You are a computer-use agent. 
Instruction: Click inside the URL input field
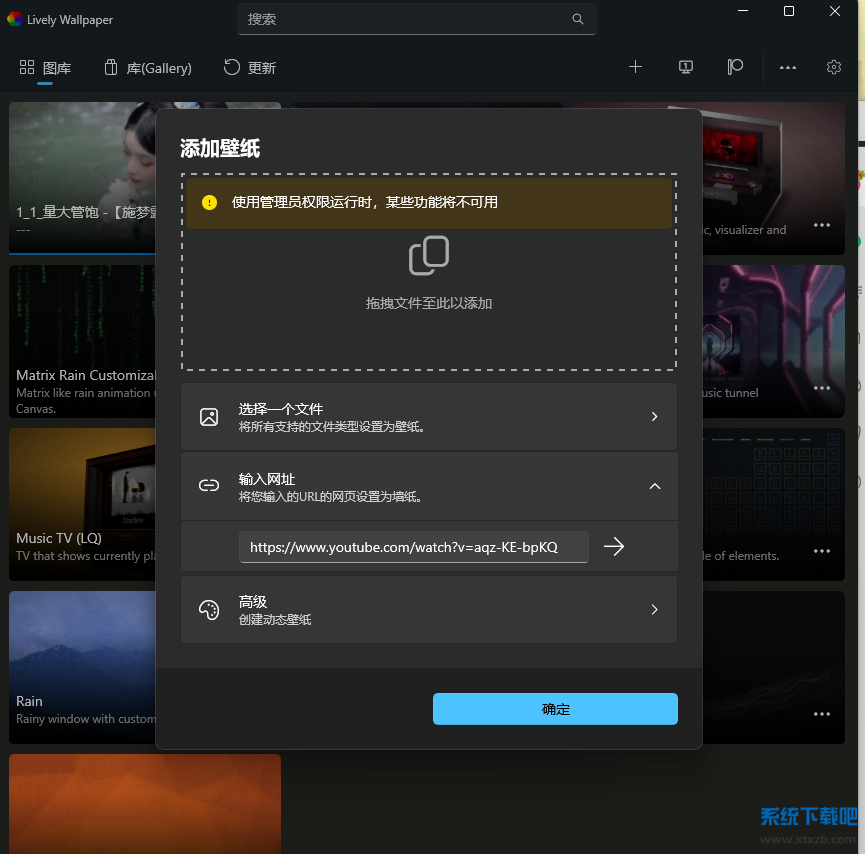tap(413, 546)
